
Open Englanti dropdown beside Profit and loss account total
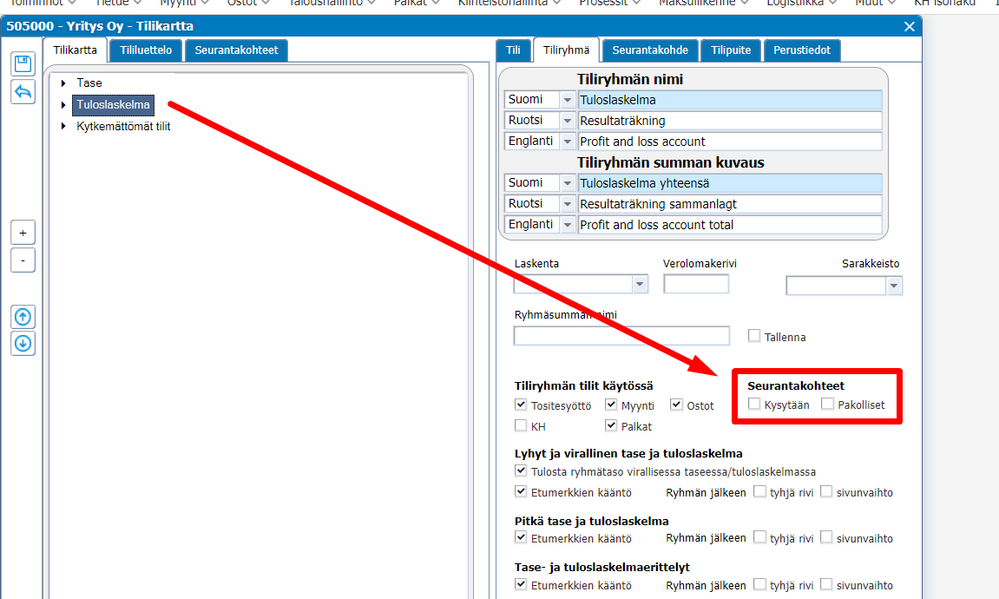tap(566, 225)
